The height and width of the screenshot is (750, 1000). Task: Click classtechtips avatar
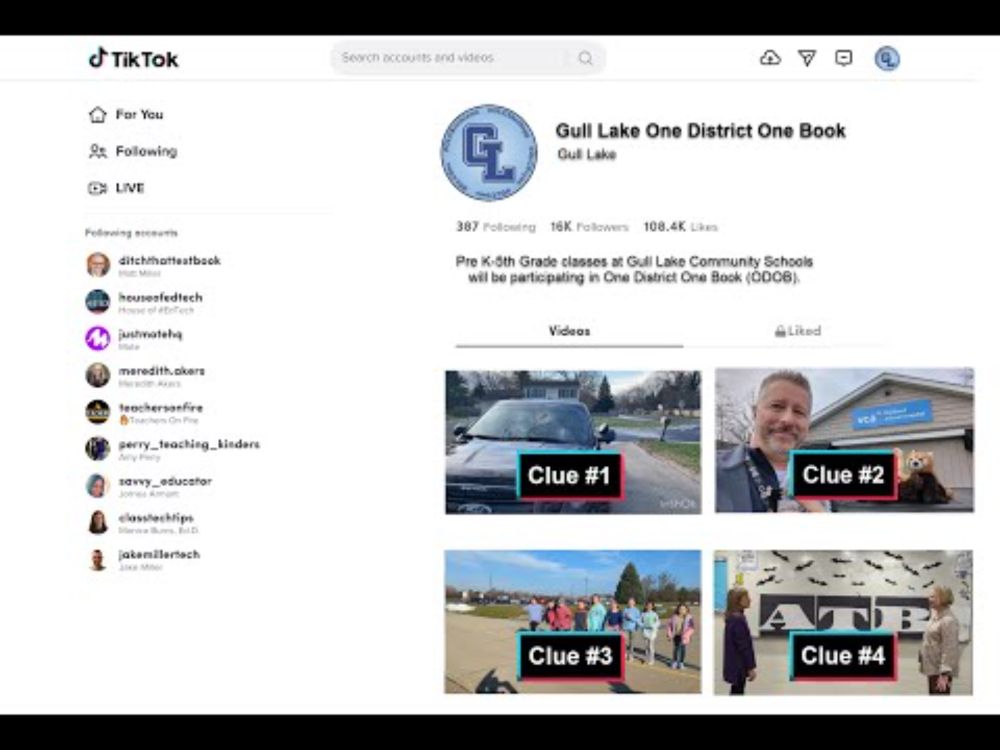(98, 522)
